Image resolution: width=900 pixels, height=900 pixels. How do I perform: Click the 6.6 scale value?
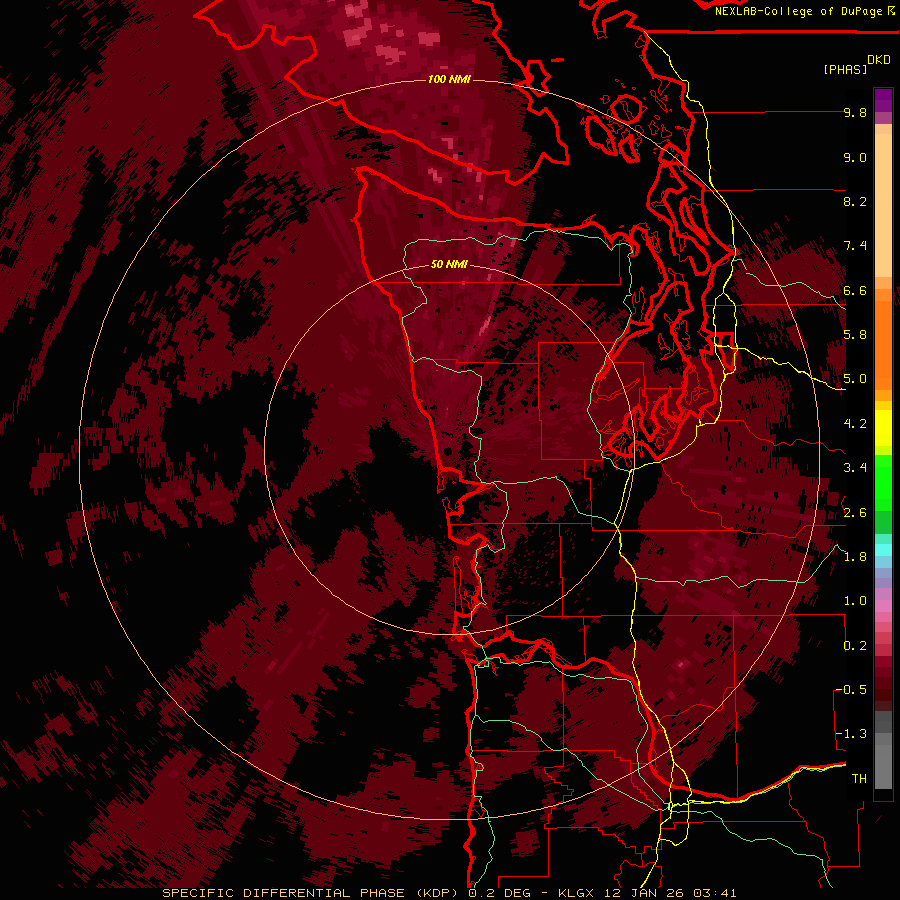855,291
